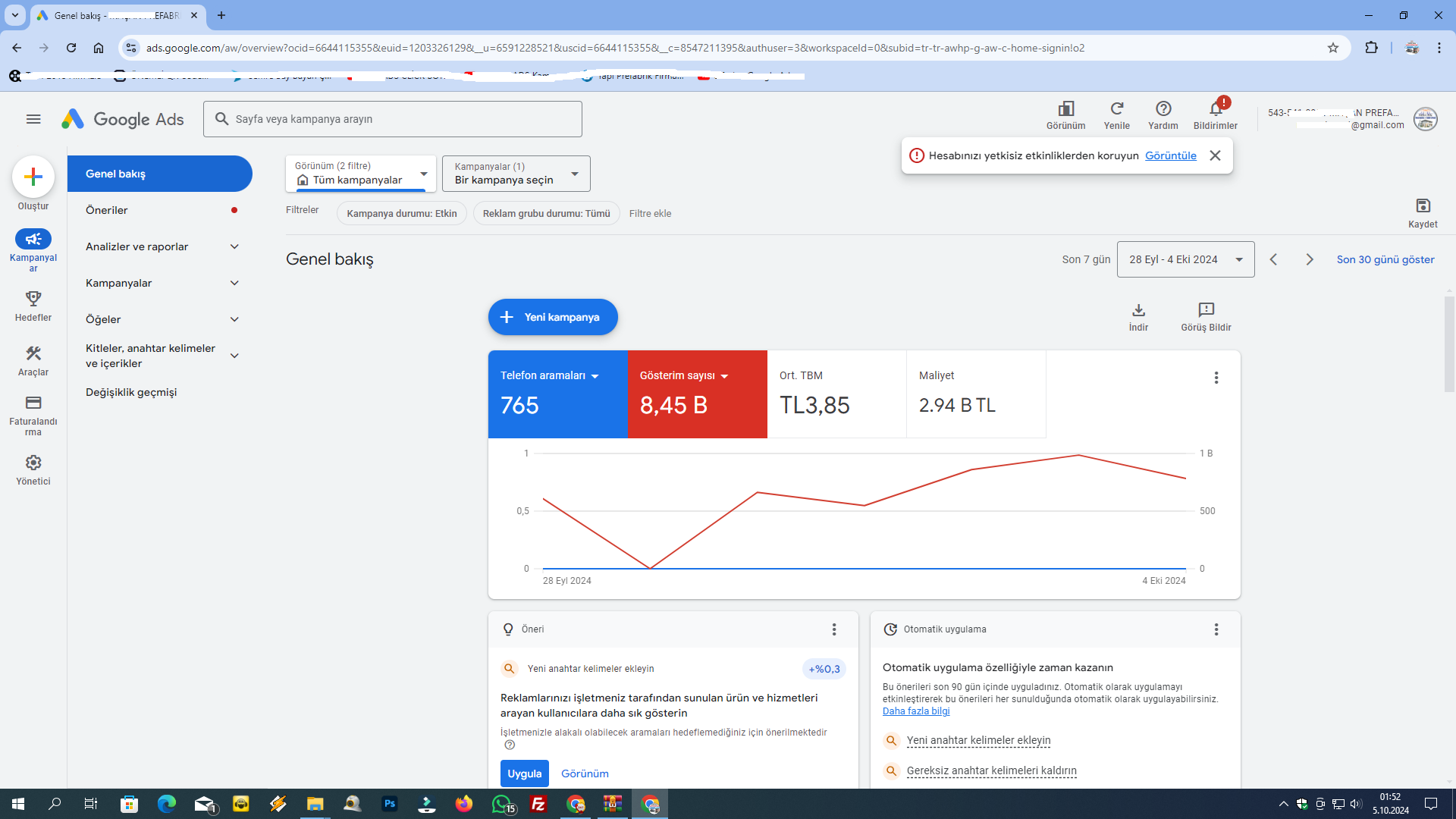
Task: Open WhatsApp from the taskbar
Action: pos(503,804)
